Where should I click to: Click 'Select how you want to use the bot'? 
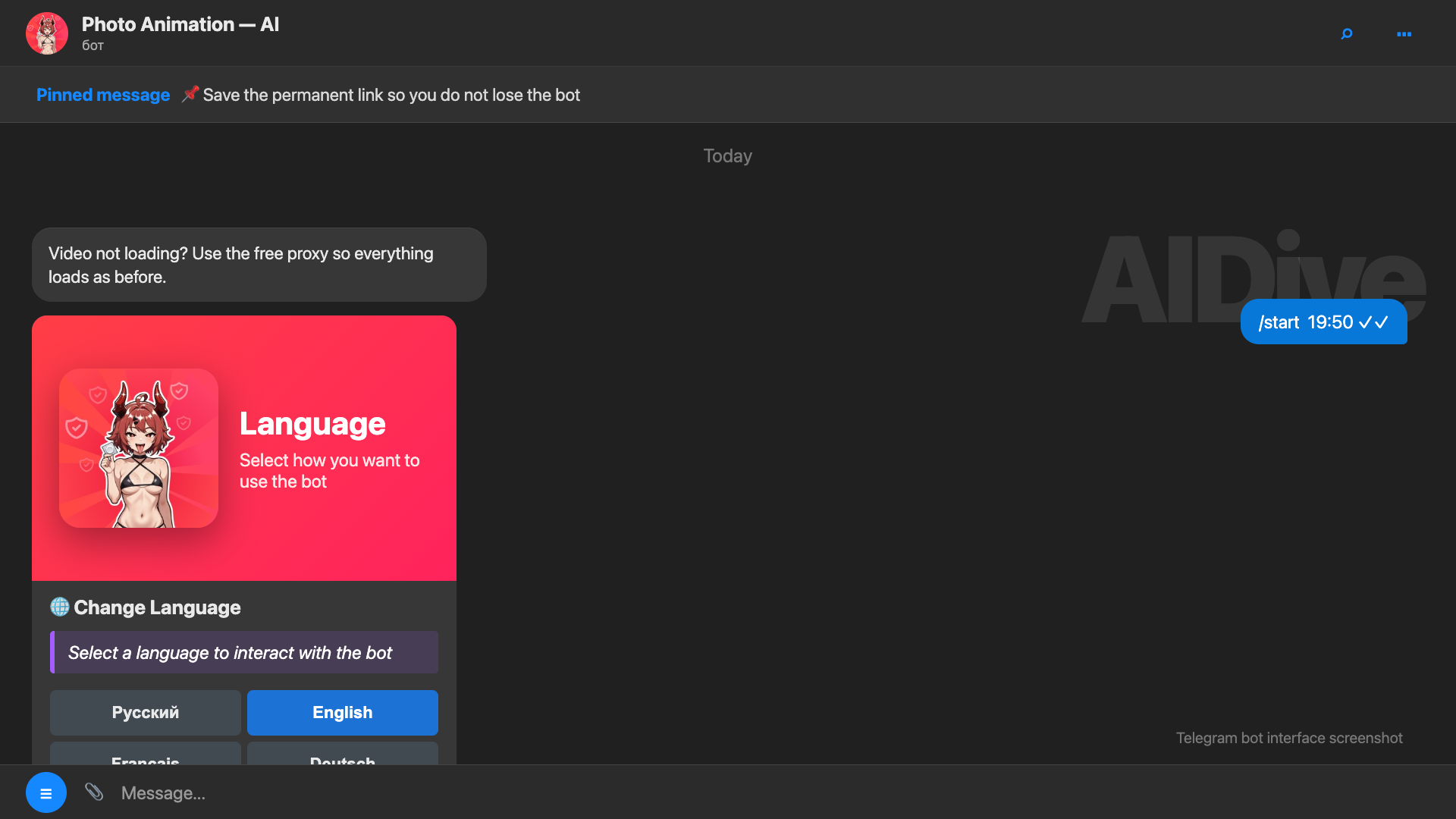pyautogui.click(x=330, y=471)
